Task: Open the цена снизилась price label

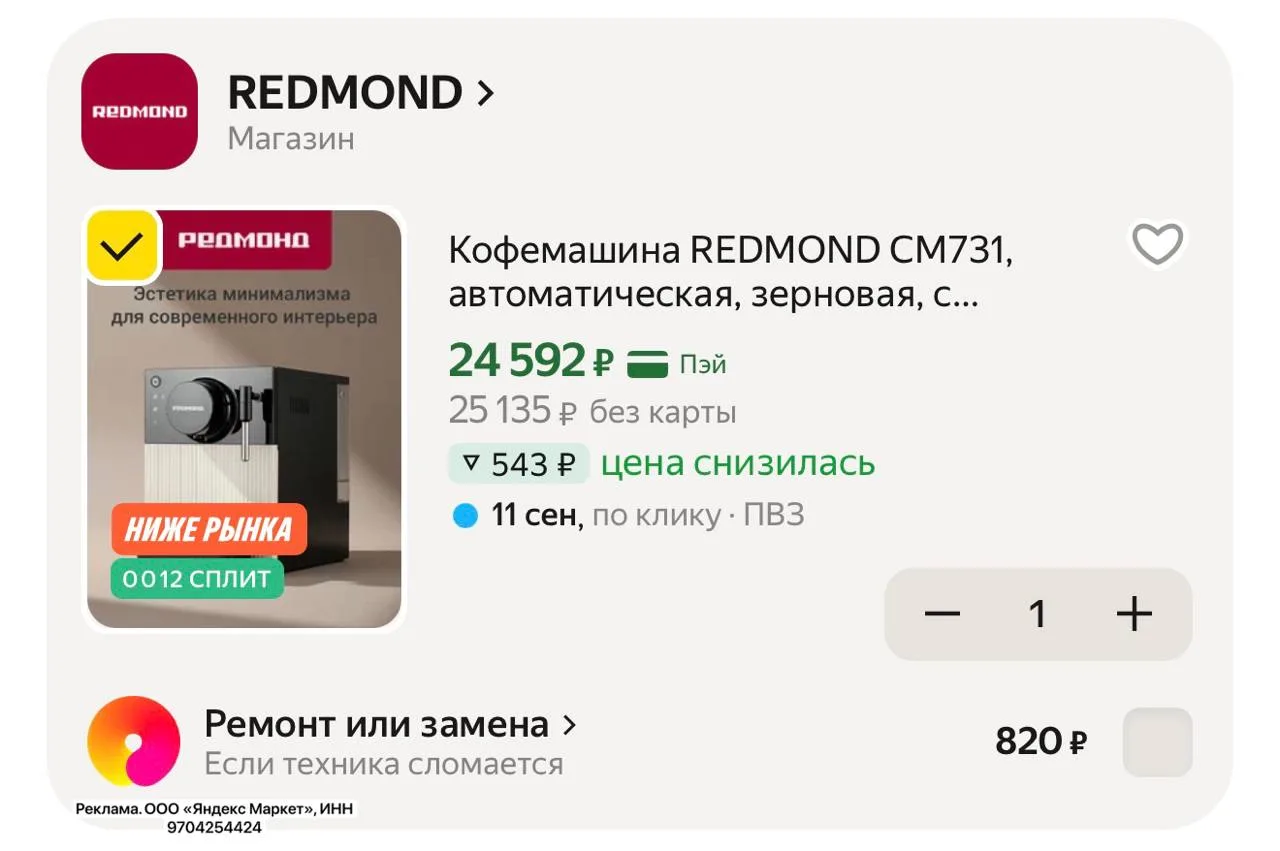Action: [738, 464]
